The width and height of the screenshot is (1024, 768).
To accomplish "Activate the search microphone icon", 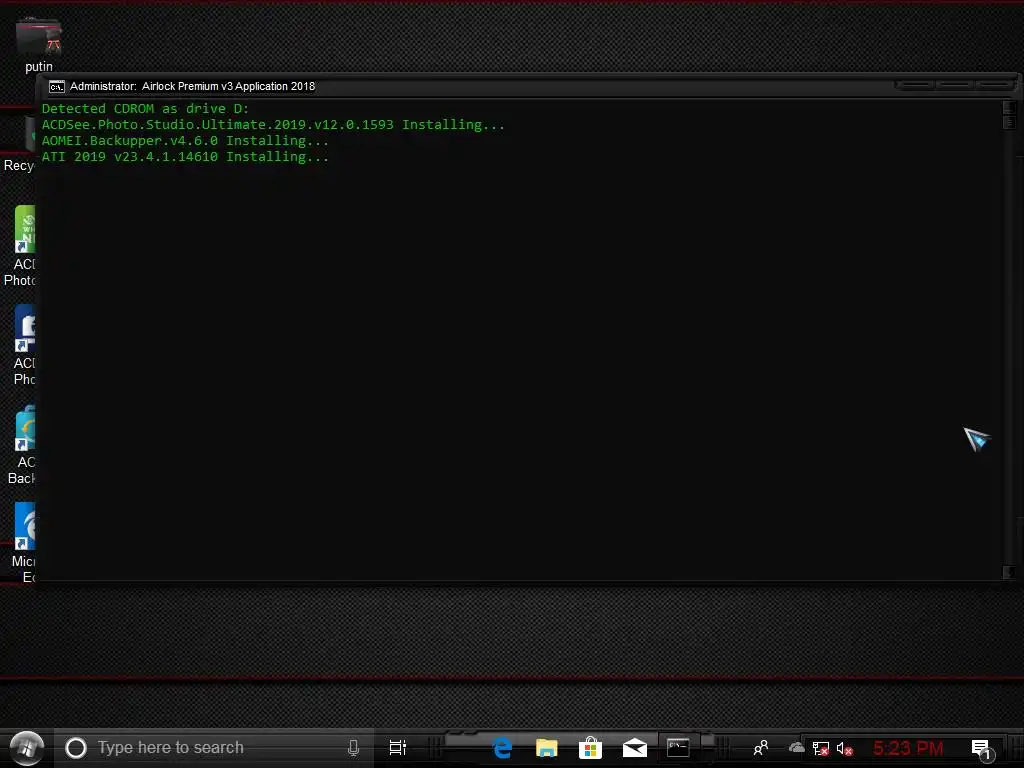I will click(353, 748).
